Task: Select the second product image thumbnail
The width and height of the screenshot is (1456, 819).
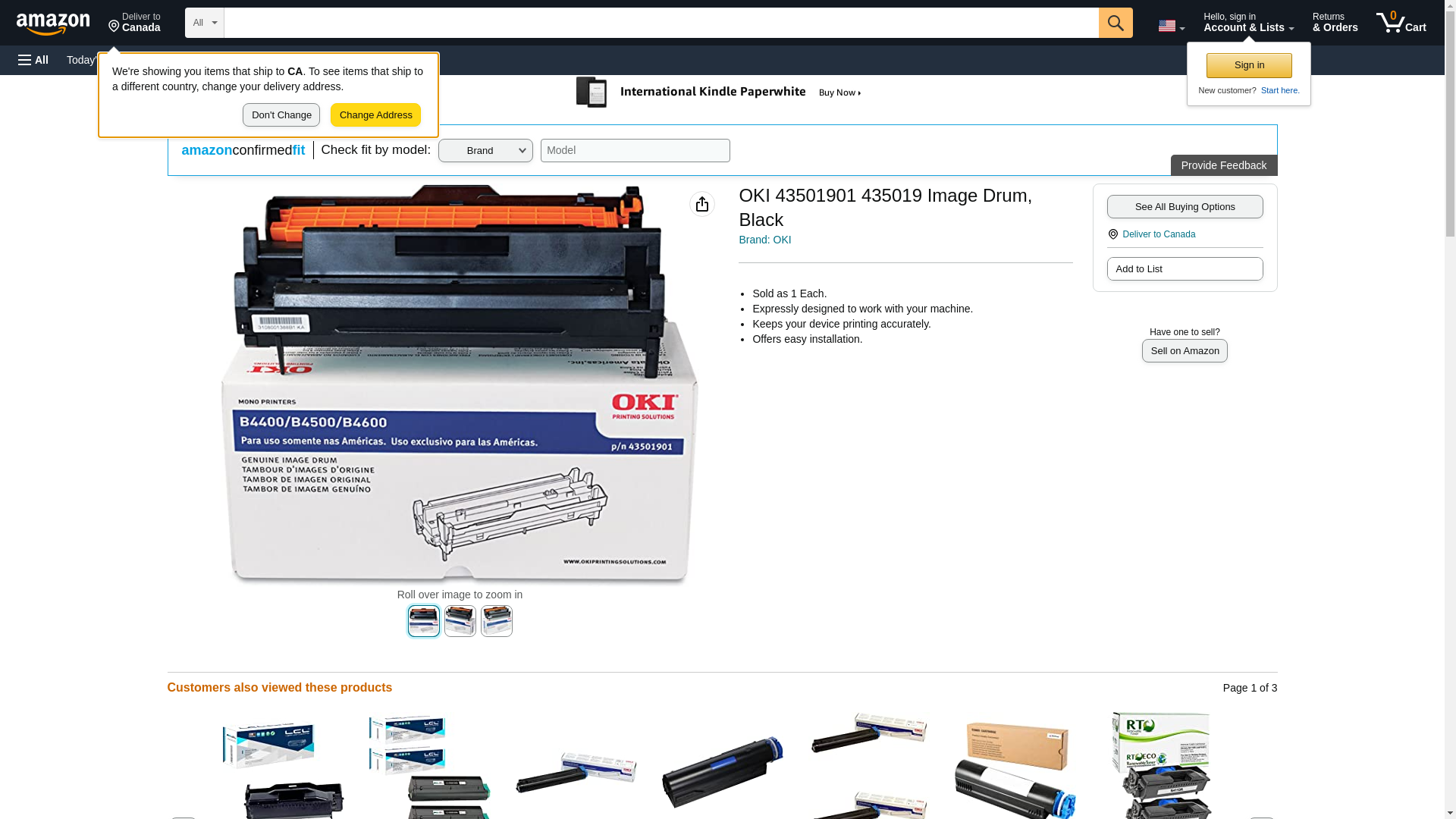Action: (x=460, y=621)
